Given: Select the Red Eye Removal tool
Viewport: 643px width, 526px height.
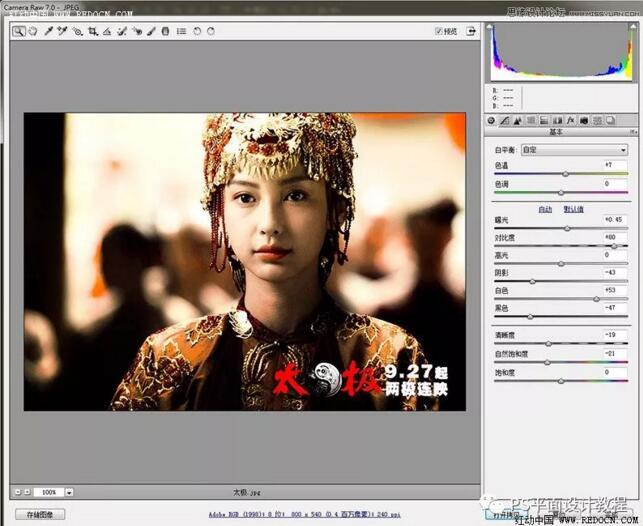Looking at the screenshot, I should [137, 31].
